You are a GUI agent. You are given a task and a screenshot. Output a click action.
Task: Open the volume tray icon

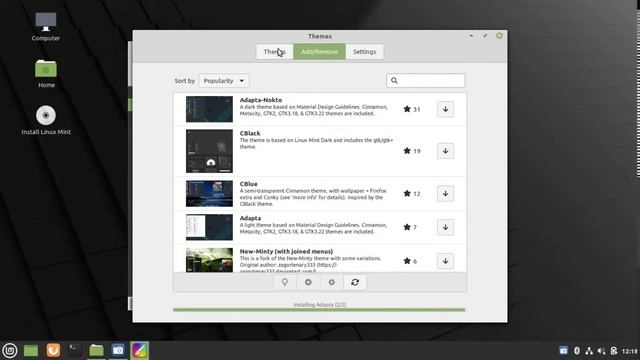point(601,351)
